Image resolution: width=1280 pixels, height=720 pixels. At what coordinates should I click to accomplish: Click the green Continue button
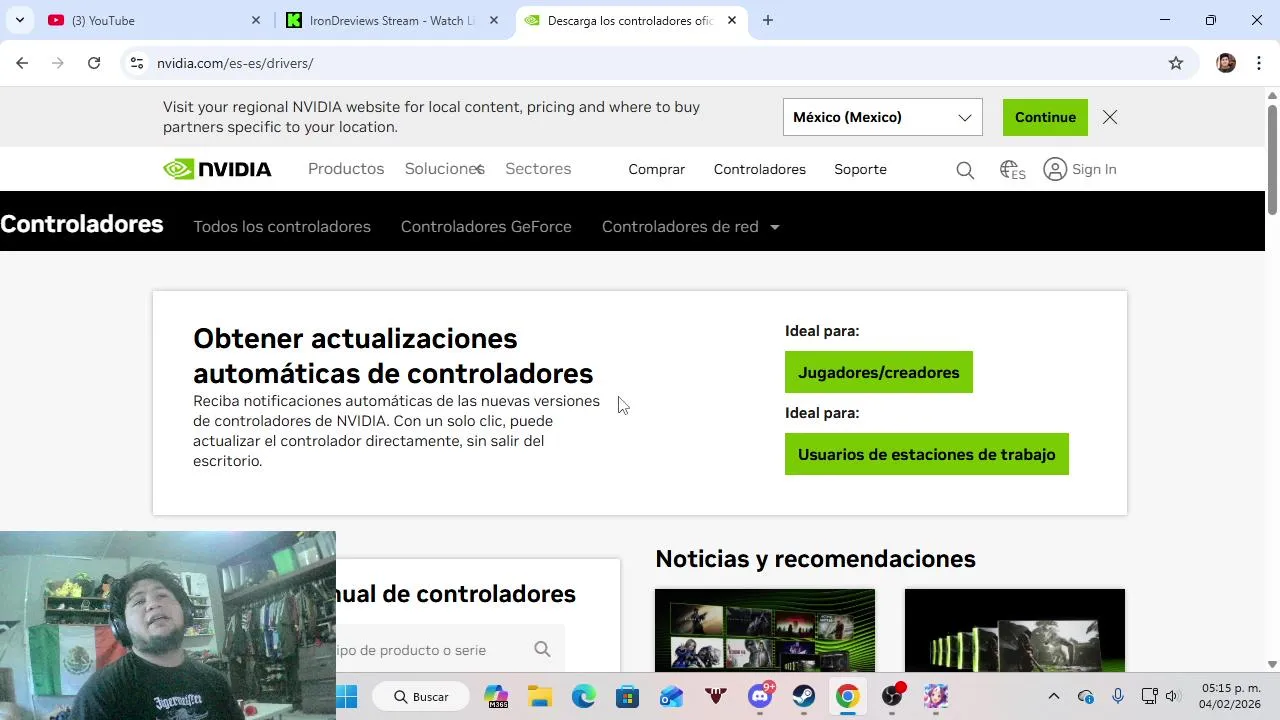(x=1045, y=117)
